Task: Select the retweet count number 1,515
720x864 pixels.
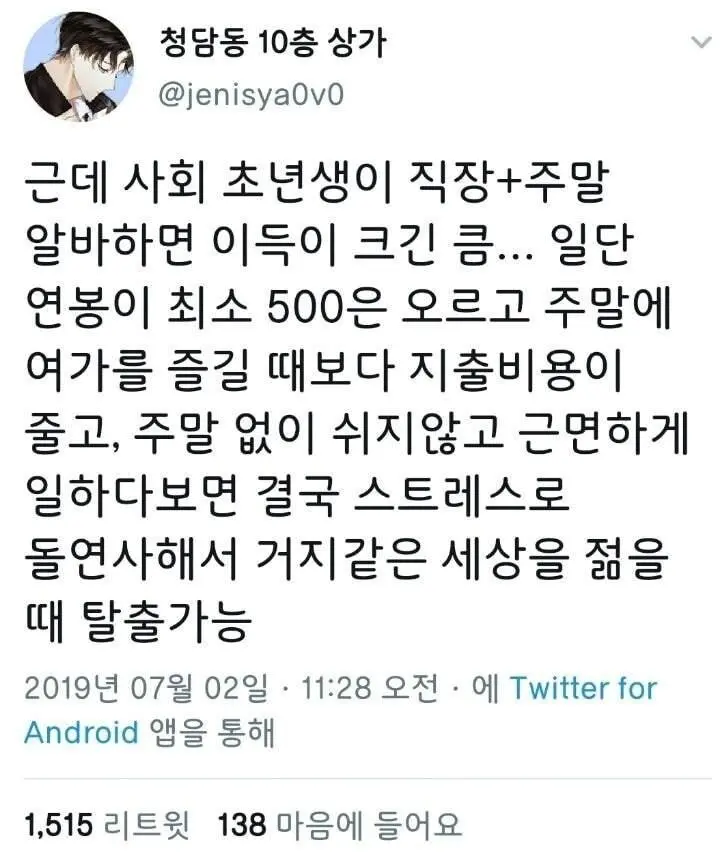Action: click(x=58, y=825)
